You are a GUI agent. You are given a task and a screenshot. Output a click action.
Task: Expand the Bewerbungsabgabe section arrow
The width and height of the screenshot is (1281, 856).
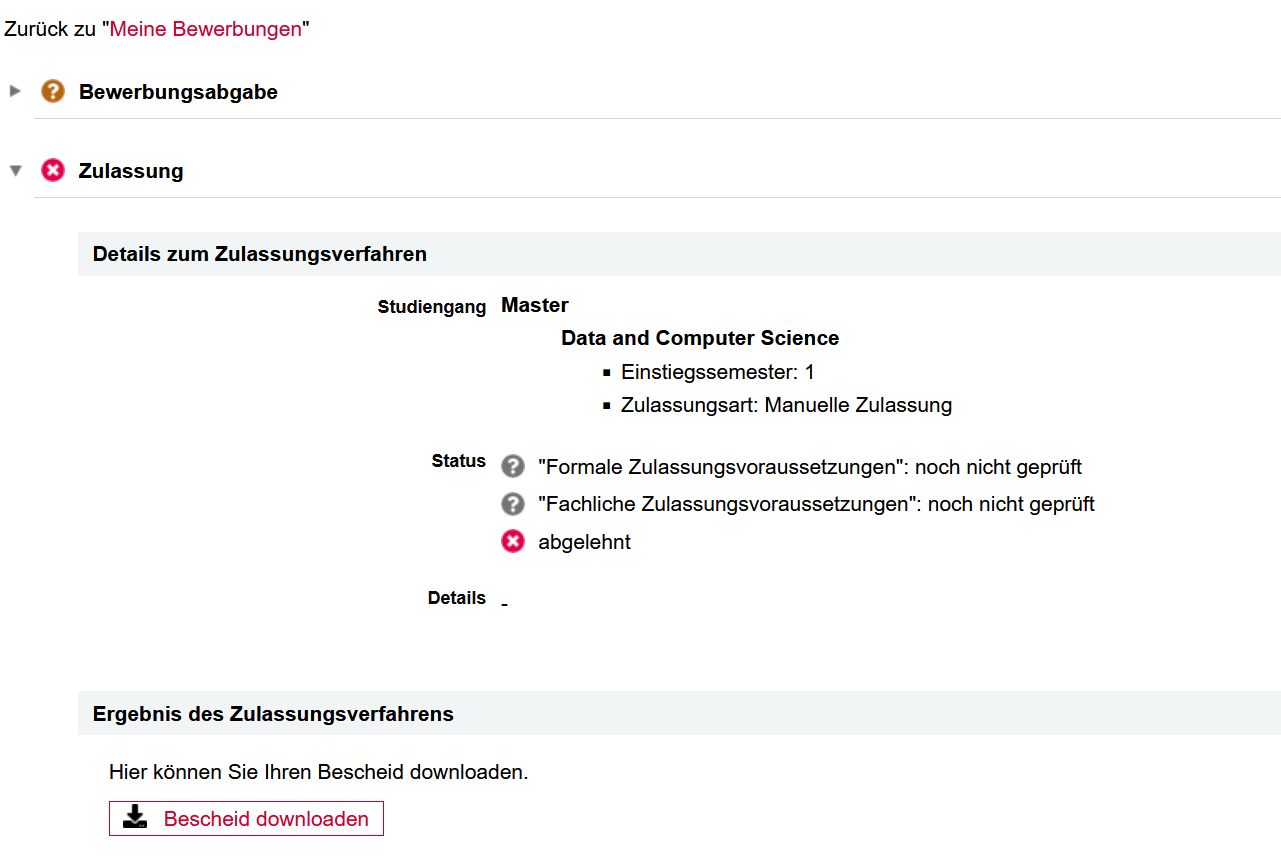click(x=15, y=91)
